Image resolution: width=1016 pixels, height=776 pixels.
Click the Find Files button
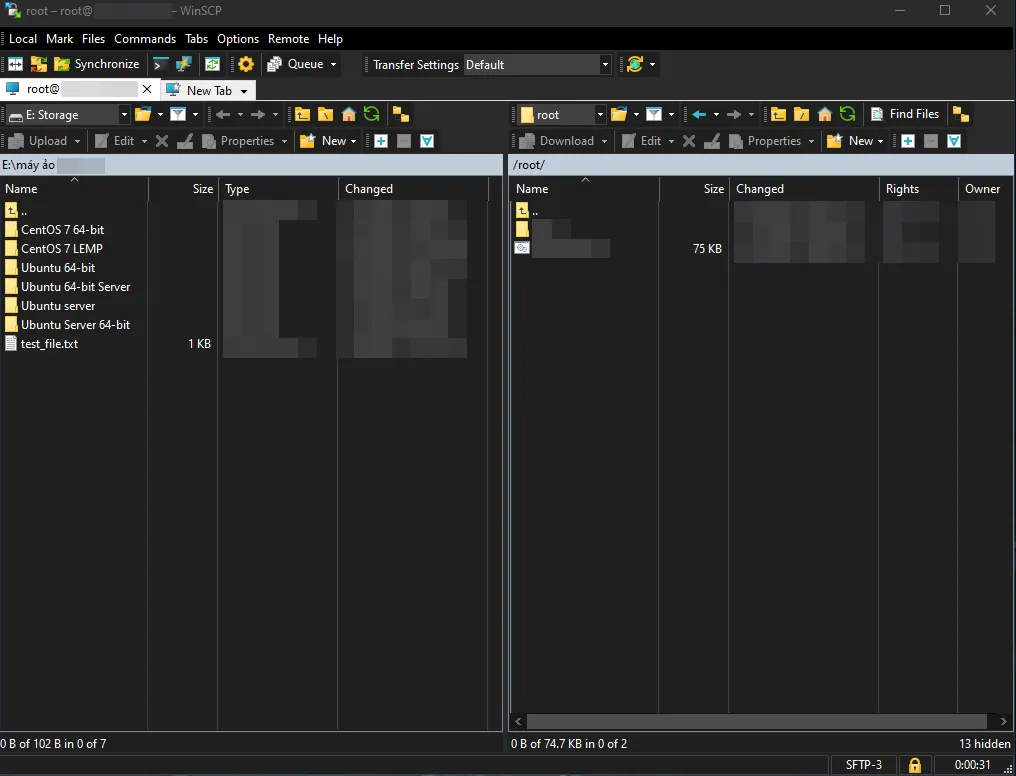click(905, 114)
